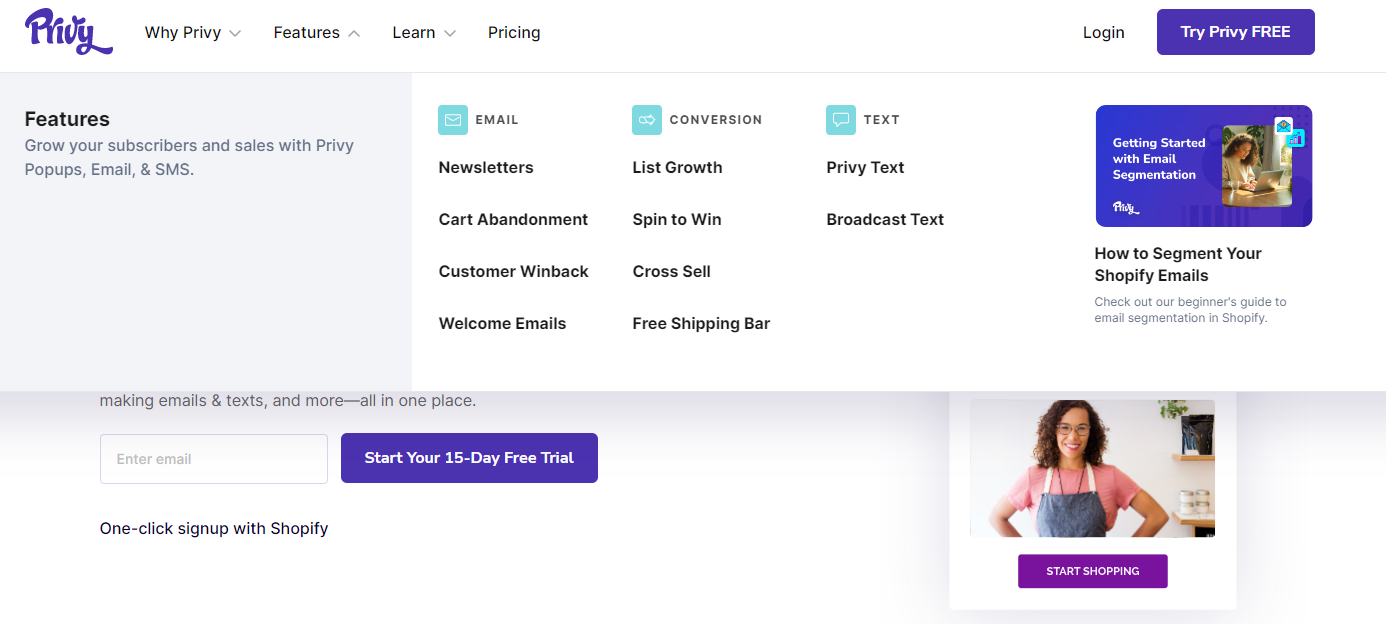Click the Login link
Image resolution: width=1386 pixels, height=624 pixels.
point(1104,32)
